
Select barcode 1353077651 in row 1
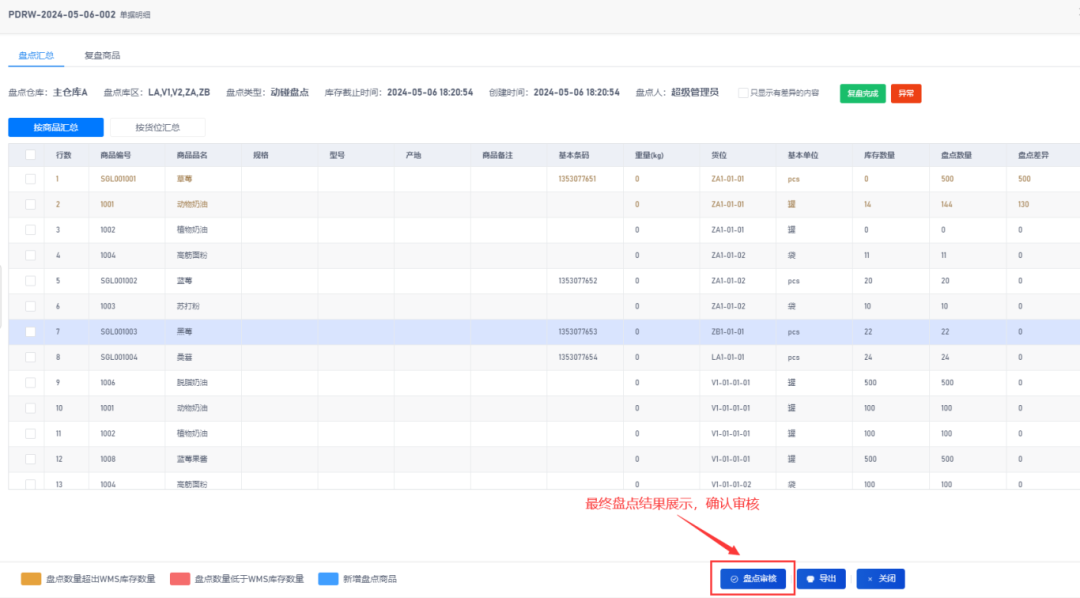(577, 179)
